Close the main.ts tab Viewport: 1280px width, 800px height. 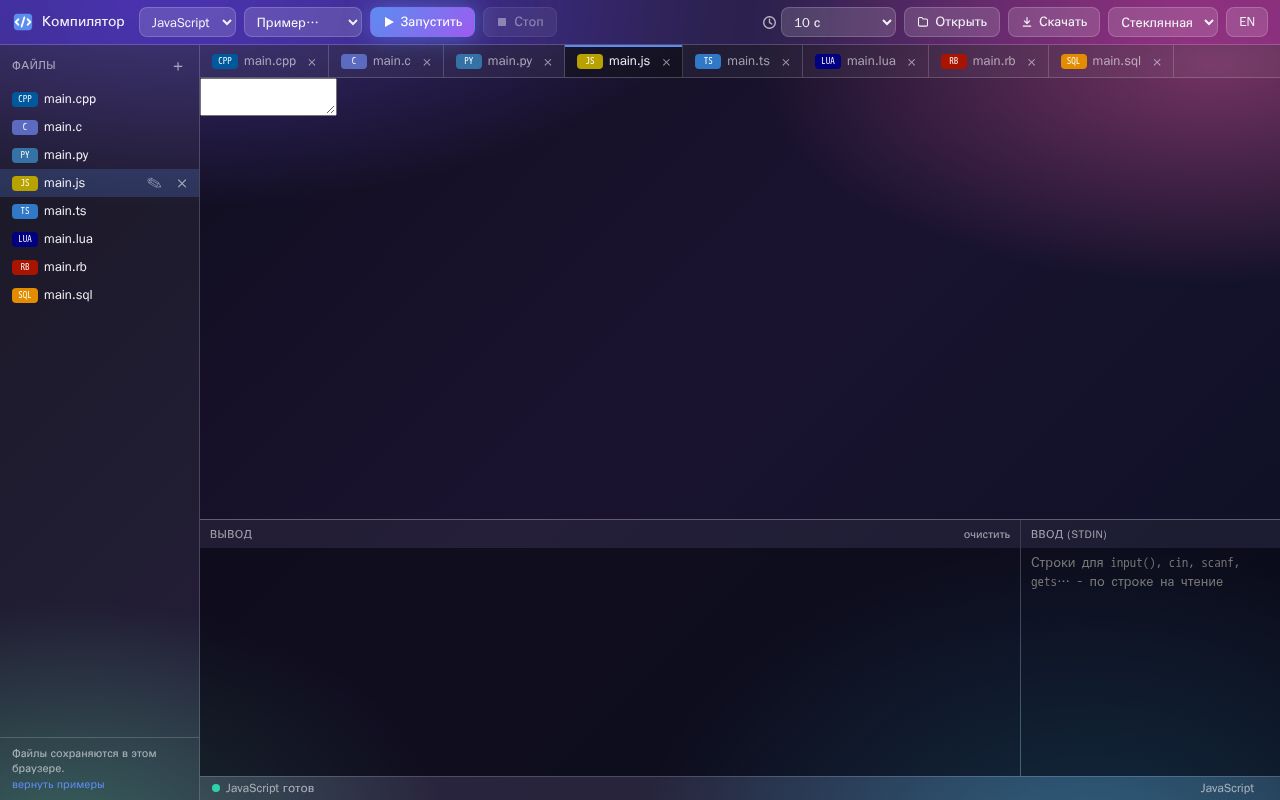[786, 62]
